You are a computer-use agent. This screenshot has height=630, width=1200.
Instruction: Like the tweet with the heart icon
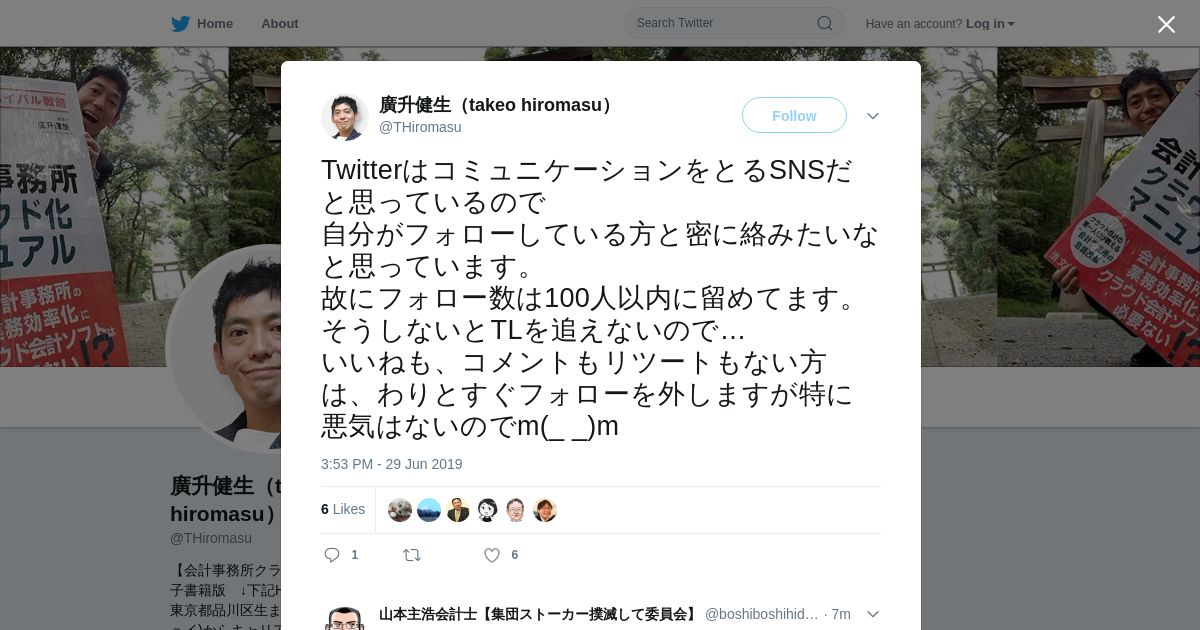click(492, 555)
